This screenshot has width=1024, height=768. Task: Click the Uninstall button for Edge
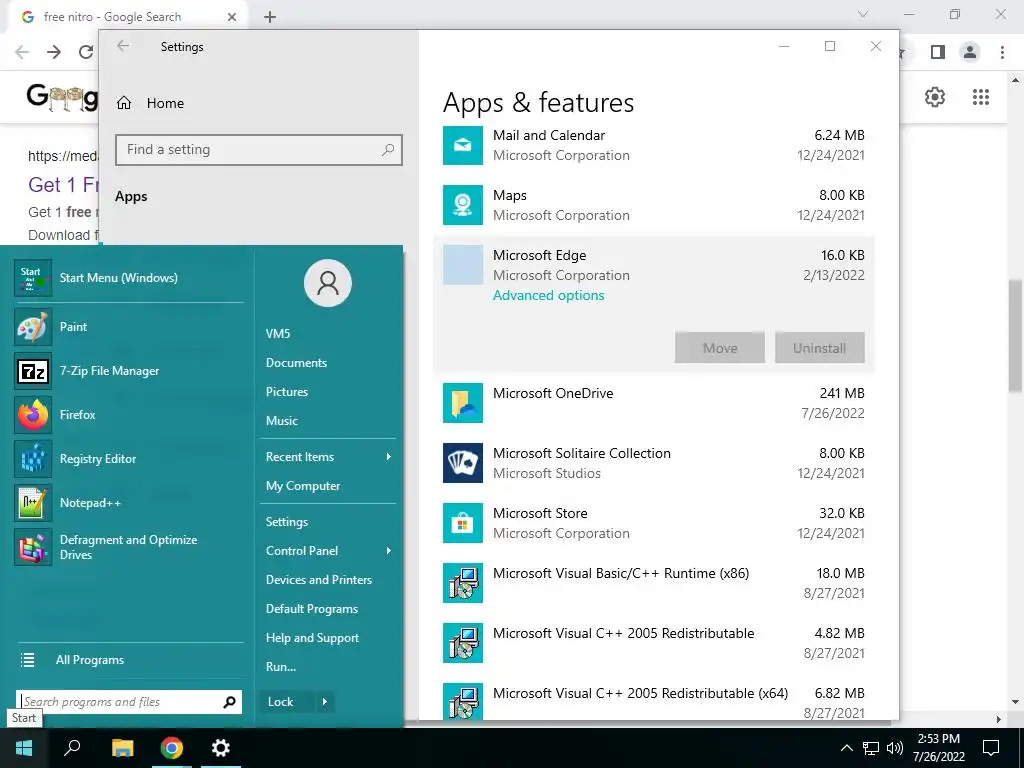coord(820,348)
